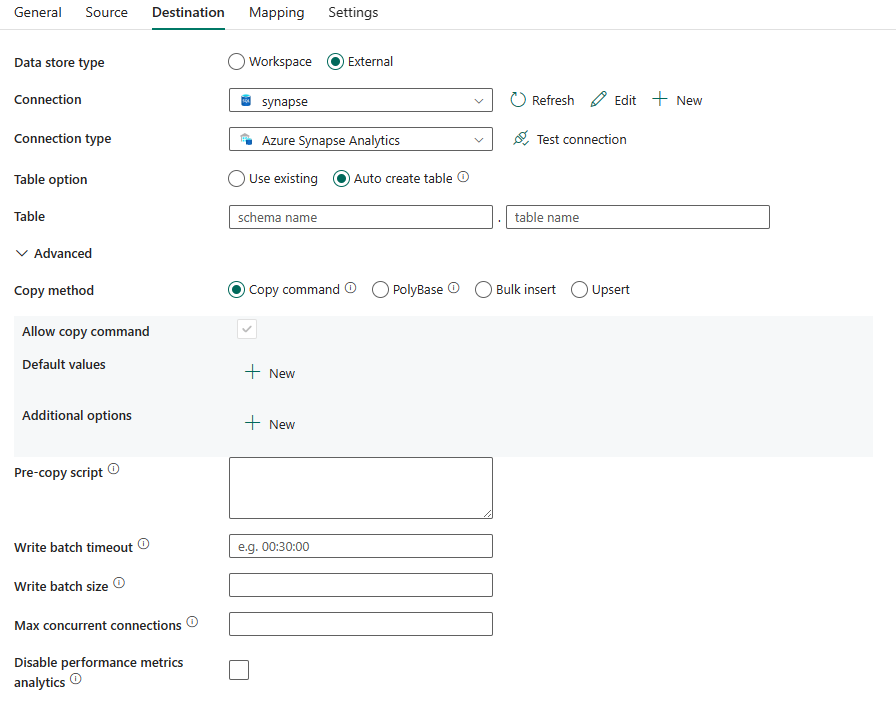Viewport: 896px width, 722px height.
Task: Click the Refresh connection icon
Action: (518, 100)
